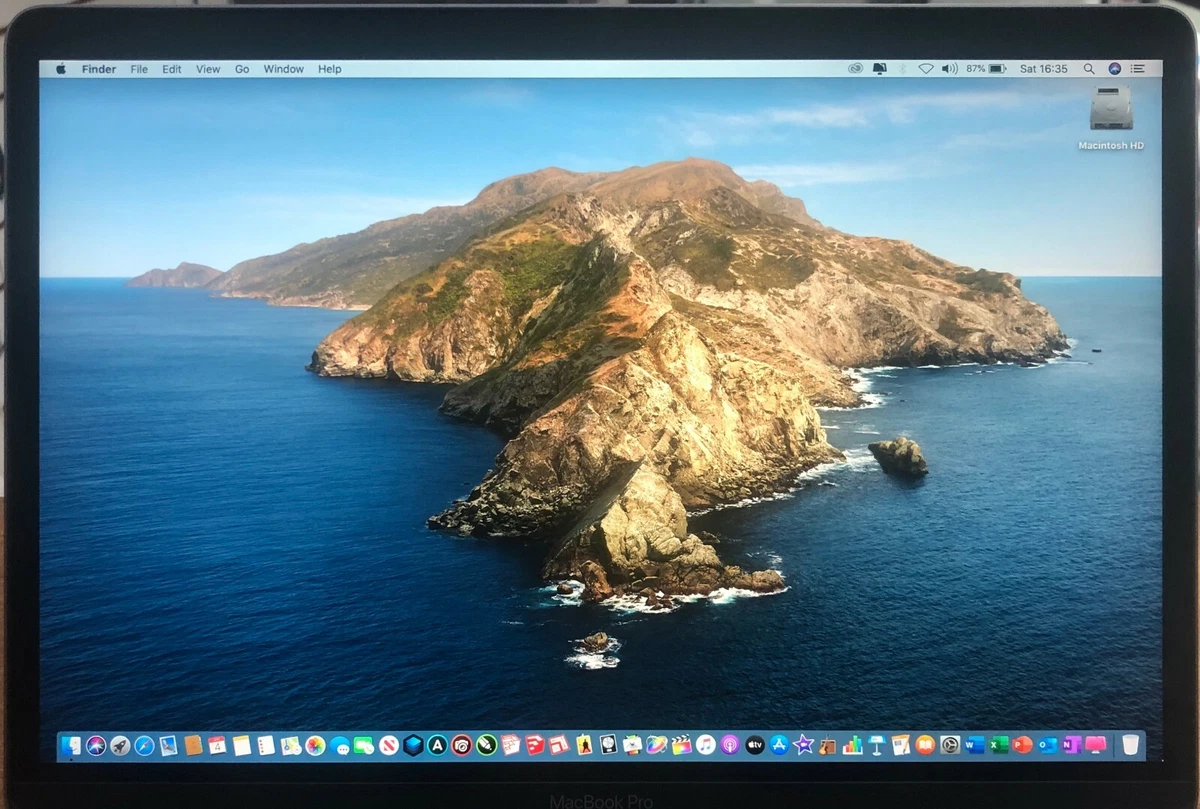
Task: Open the Wi-Fi status menu
Action: tap(926, 69)
